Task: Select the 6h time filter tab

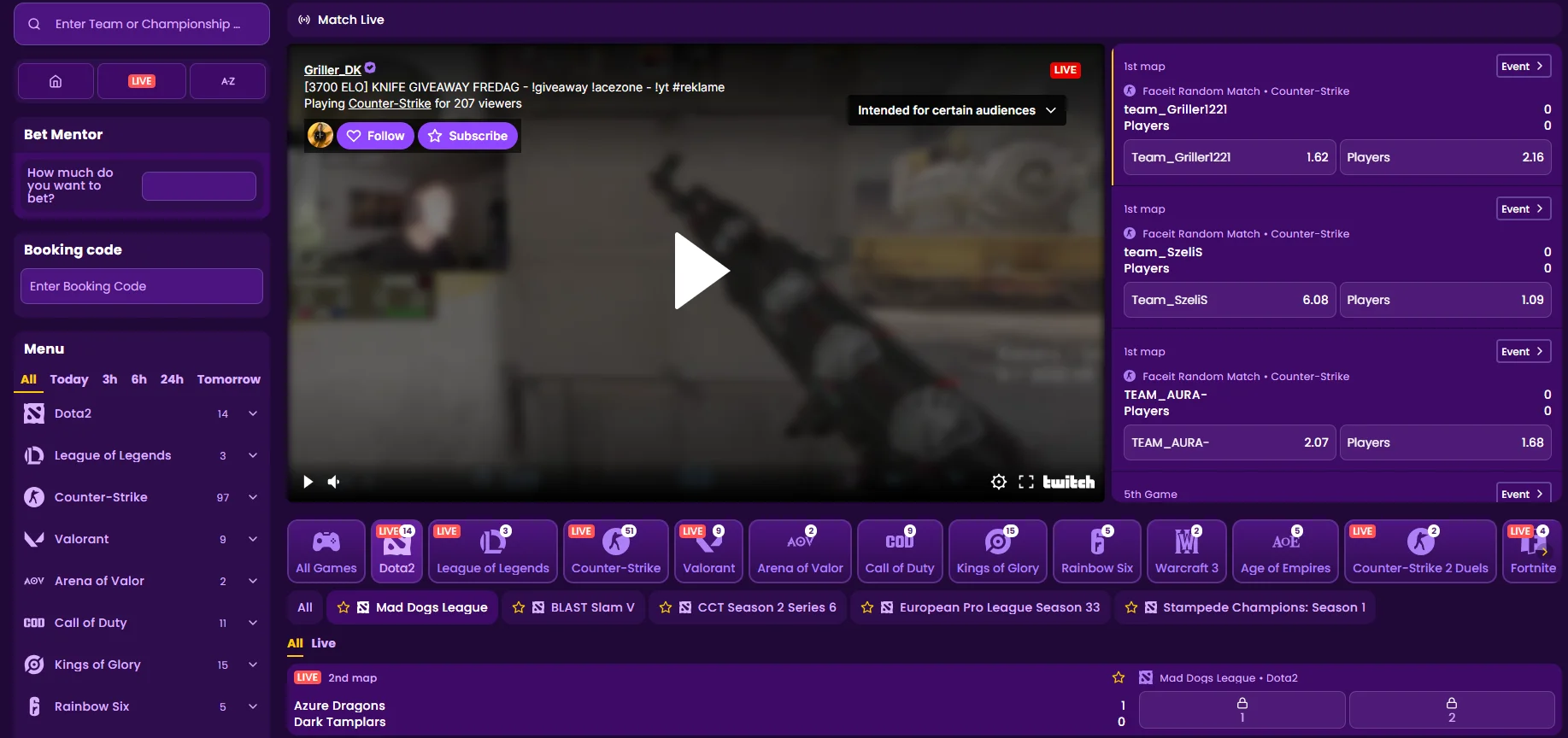Action: tap(138, 379)
